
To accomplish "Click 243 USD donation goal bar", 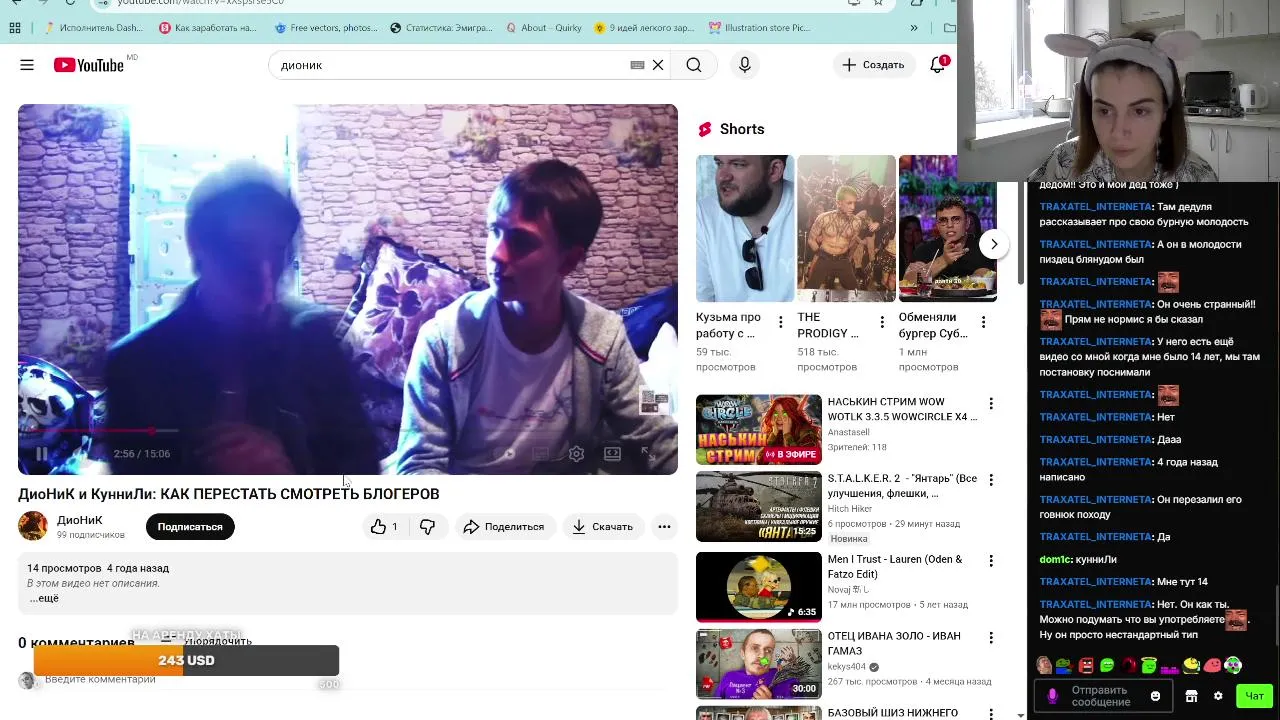I will 186,661.
